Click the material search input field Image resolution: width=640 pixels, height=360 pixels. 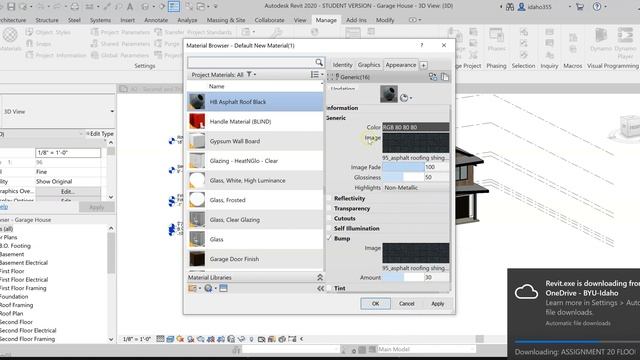click(251, 62)
